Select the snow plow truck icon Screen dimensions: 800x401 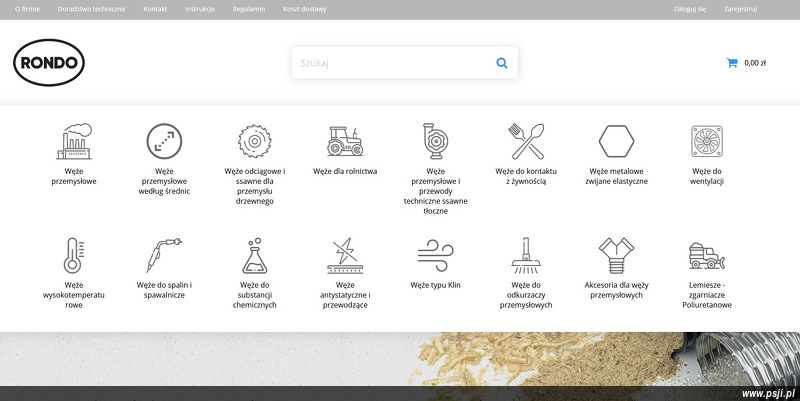(x=707, y=255)
